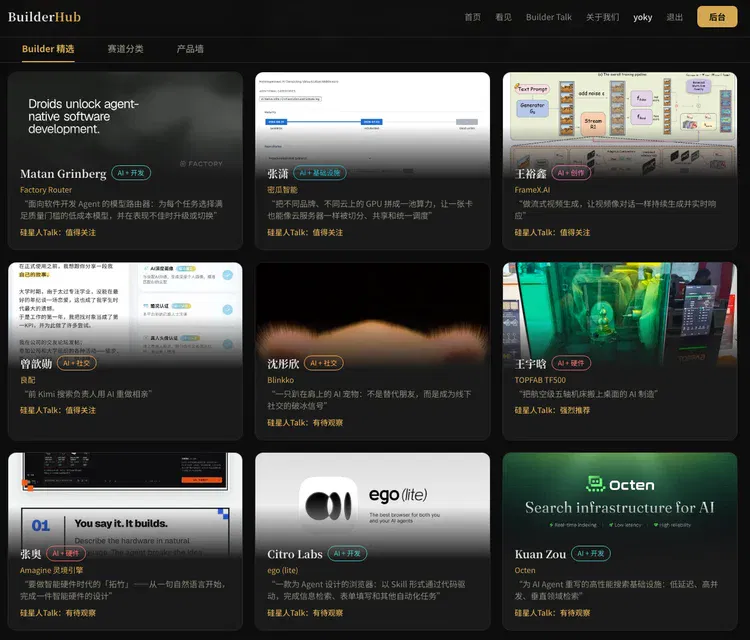Click the AI+开发 tag beside Kuan Zou
The width and height of the screenshot is (750, 640).
pyautogui.click(x=591, y=553)
